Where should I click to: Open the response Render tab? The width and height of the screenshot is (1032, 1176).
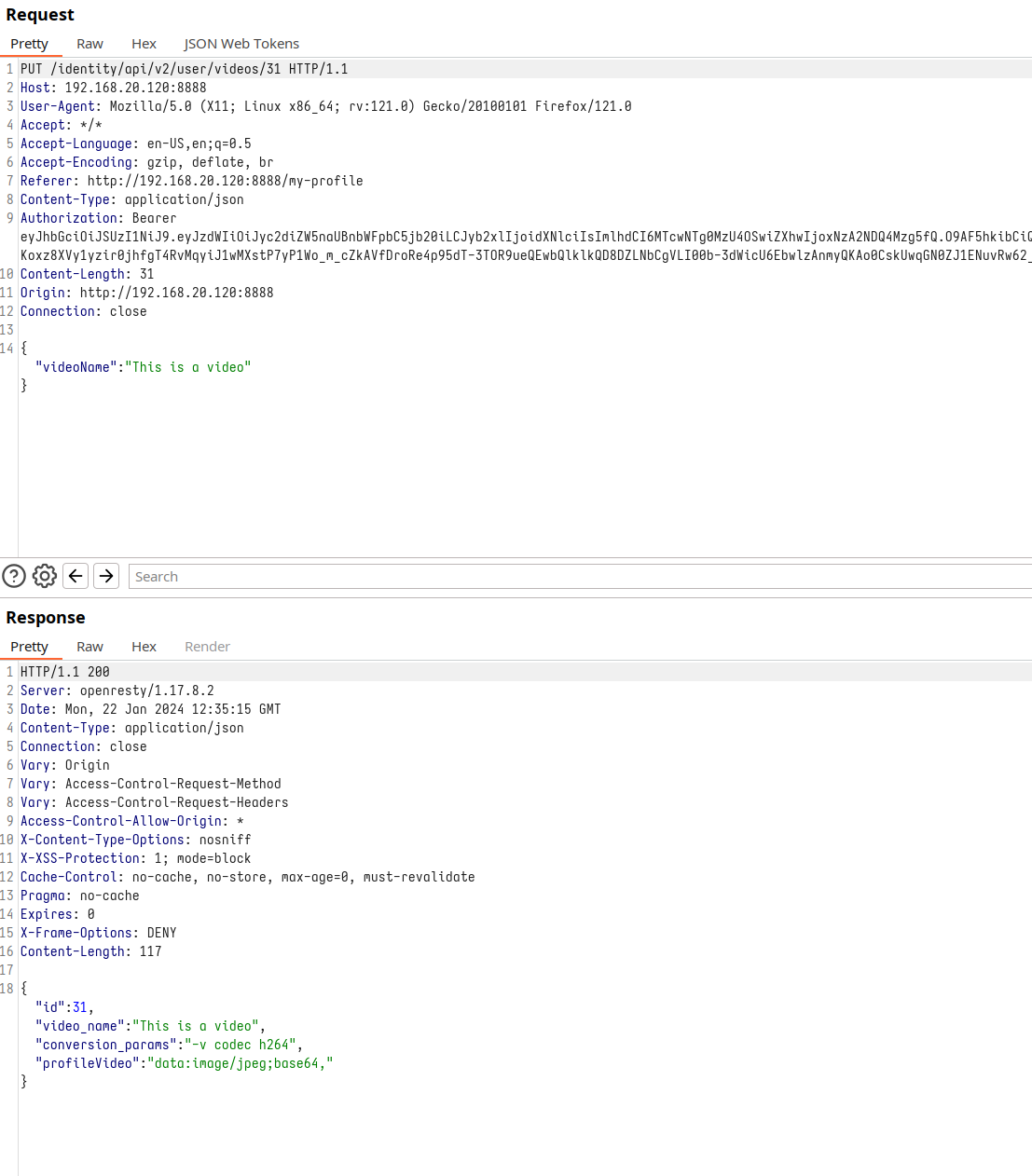click(207, 647)
